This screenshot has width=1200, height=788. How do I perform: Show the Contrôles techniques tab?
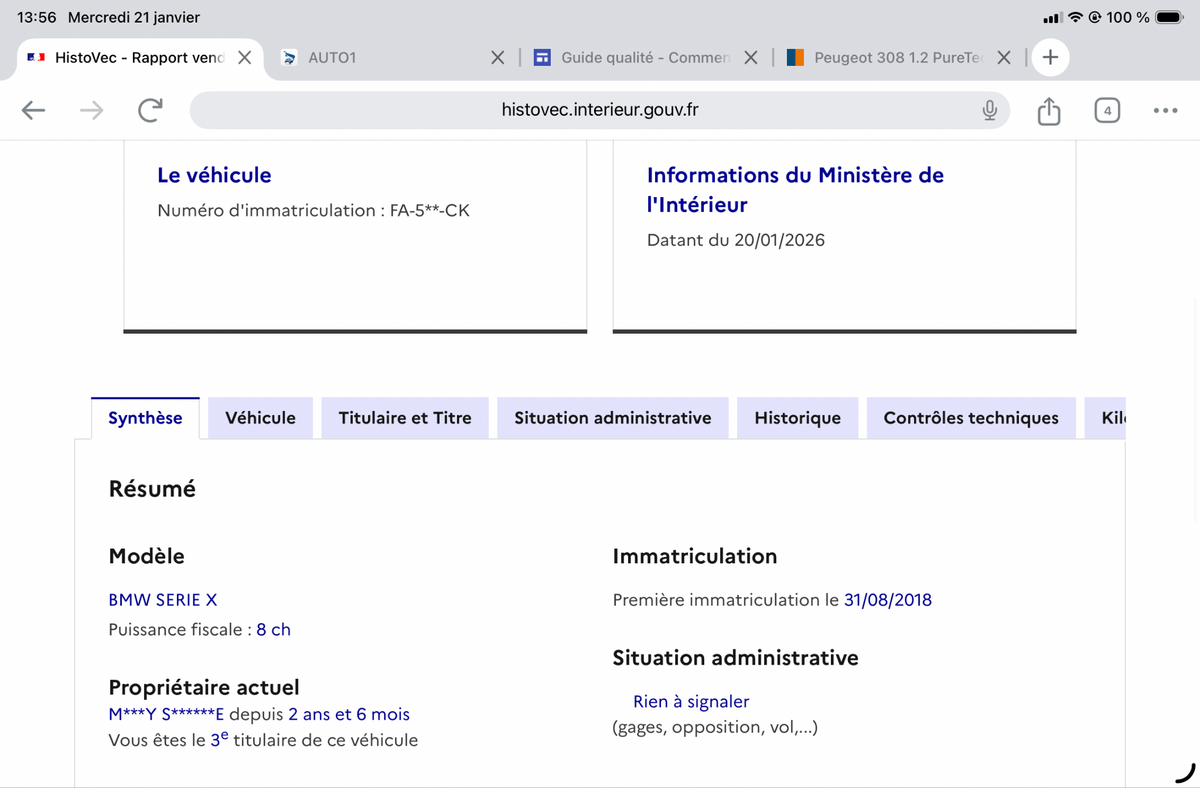click(970, 418)
